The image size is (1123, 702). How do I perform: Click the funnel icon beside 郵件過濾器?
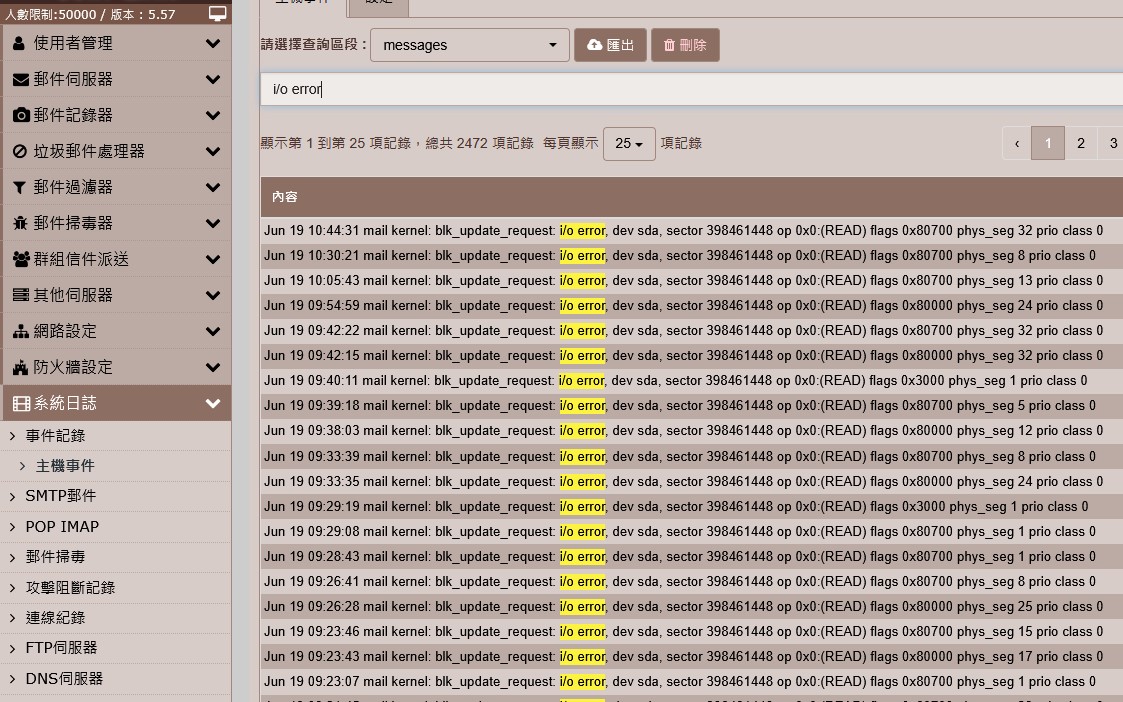coord(20,187)
